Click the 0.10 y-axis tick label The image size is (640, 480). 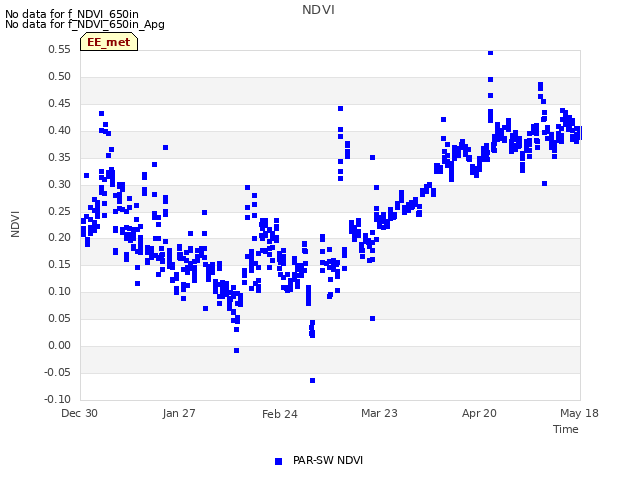pyautogui.click(x=60, y=291)
